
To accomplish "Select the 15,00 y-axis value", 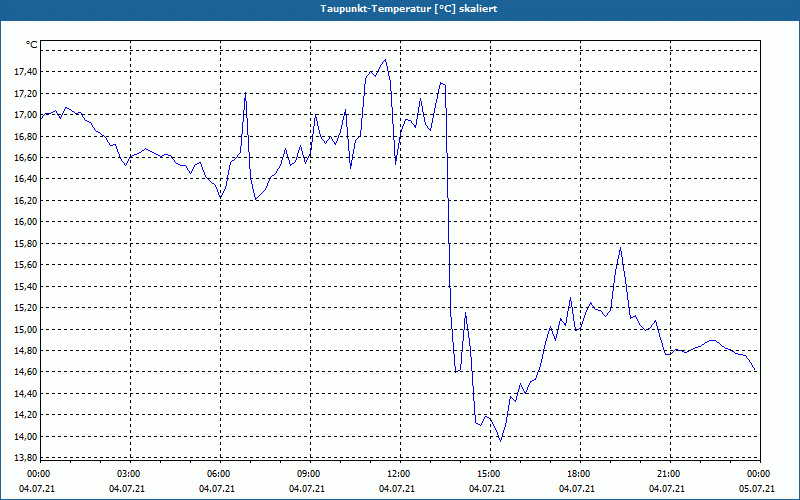I will [26, 329].
